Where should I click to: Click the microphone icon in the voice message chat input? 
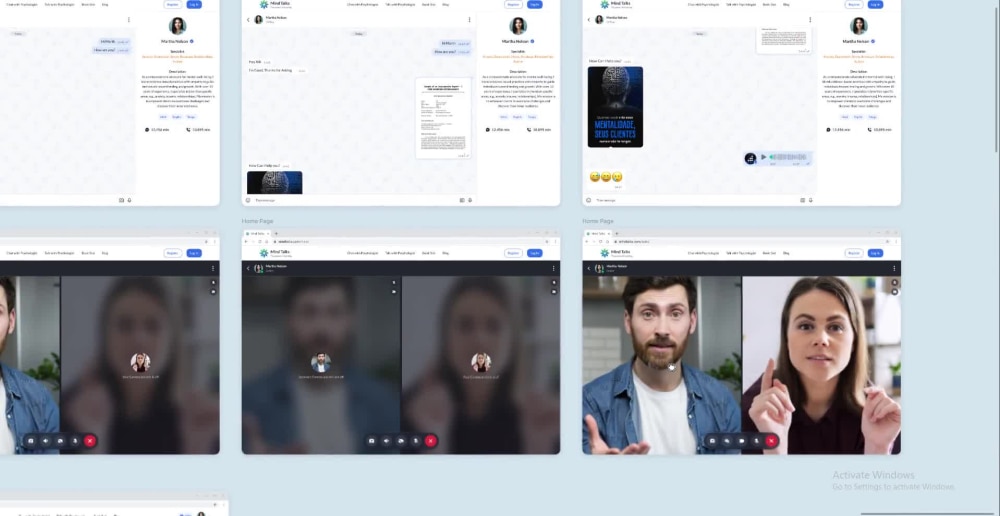811,200
